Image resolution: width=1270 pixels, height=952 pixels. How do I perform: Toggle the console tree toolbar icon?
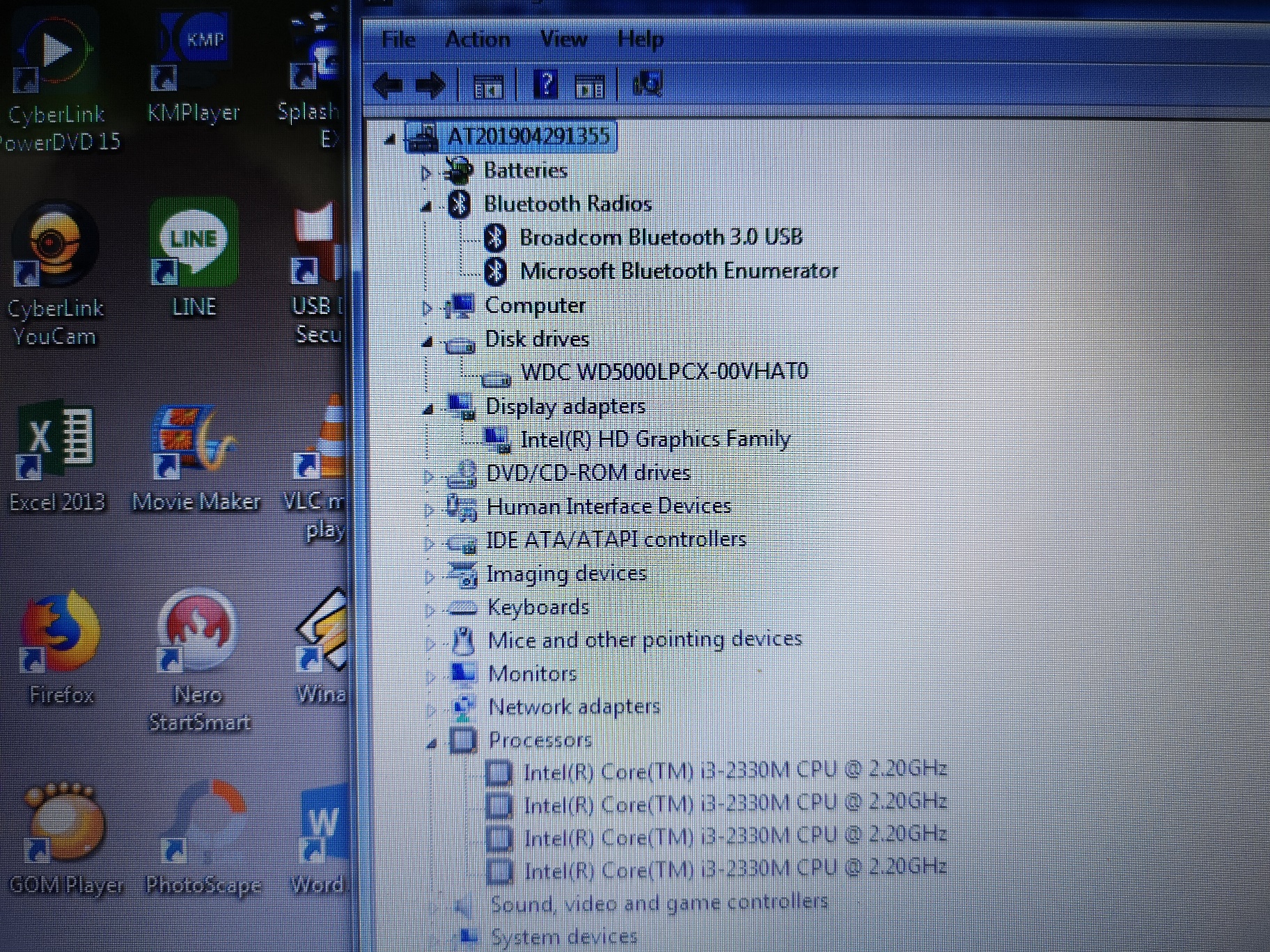pos(489,85)
